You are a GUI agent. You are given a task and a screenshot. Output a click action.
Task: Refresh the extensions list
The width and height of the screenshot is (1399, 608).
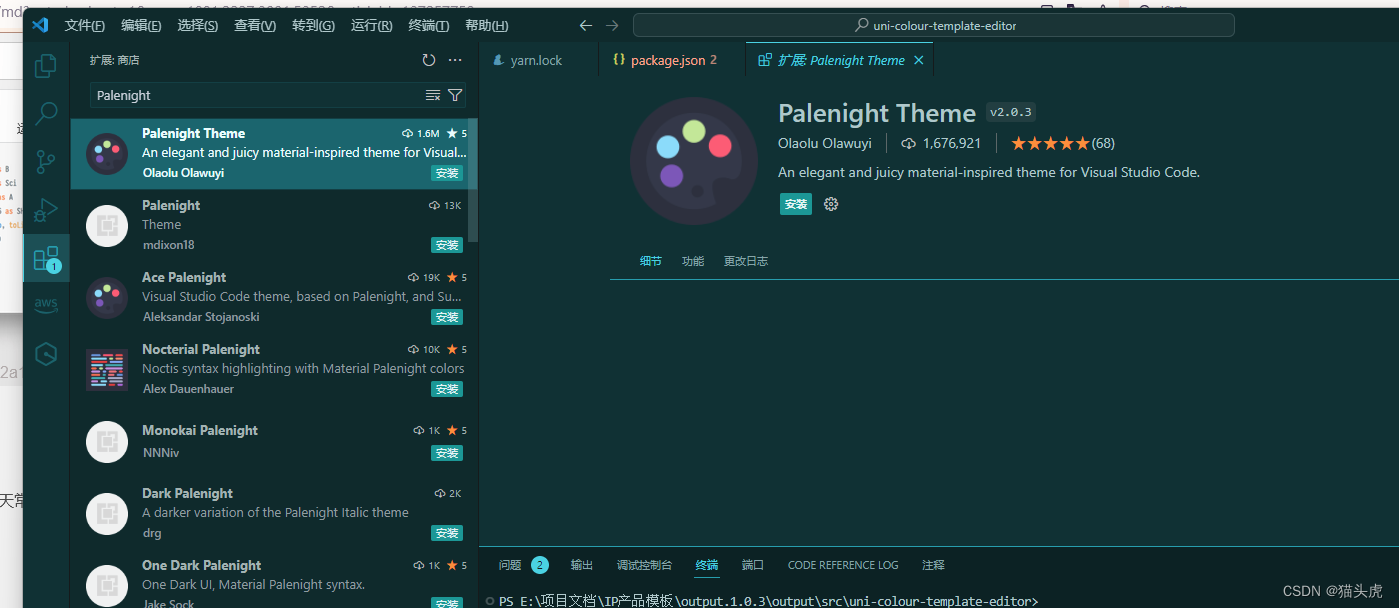[429, 60]
